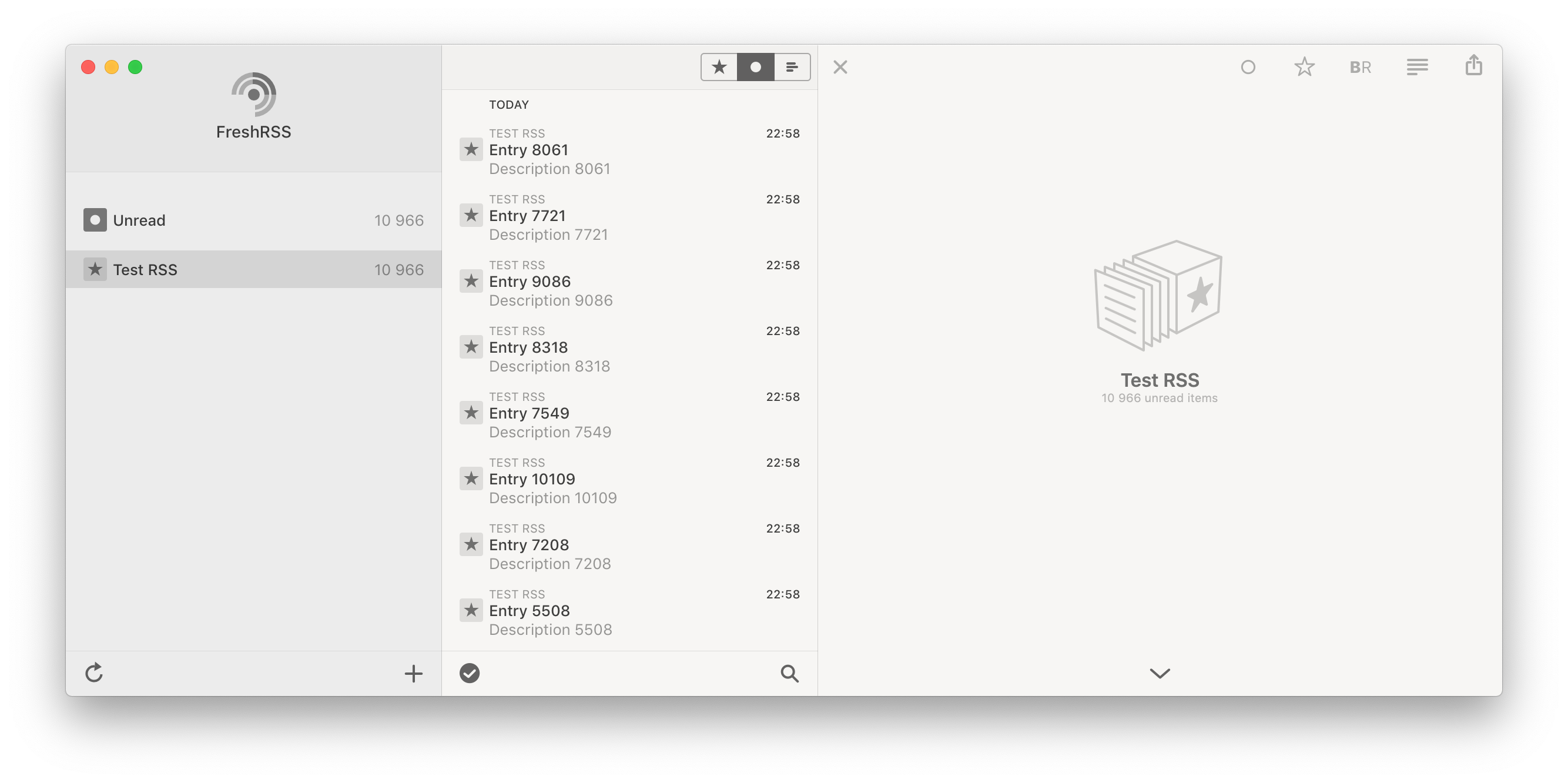Switch the list filter to Starred items

[719, 67]
